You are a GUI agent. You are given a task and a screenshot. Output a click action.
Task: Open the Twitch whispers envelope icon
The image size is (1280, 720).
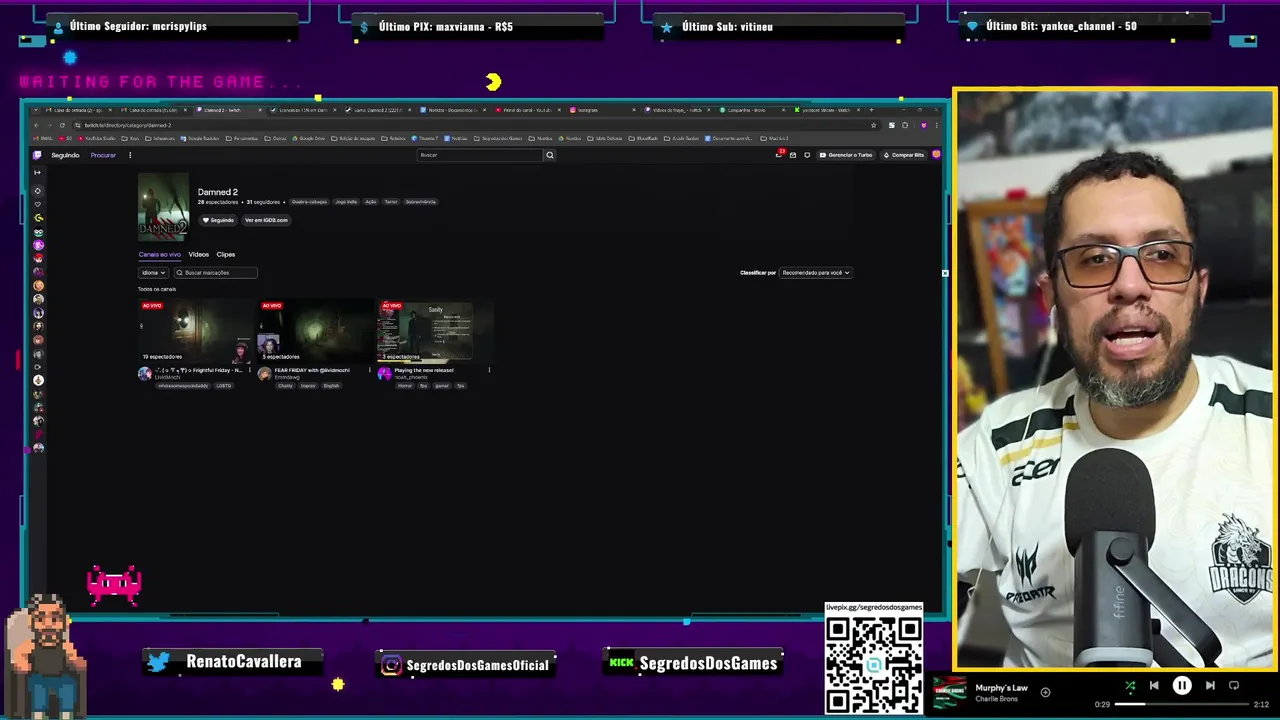(793, 155)
